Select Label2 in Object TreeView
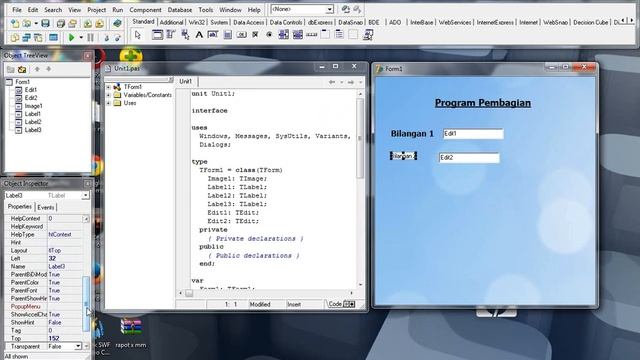This screenshot has height=360, width=640. point(33,122)
